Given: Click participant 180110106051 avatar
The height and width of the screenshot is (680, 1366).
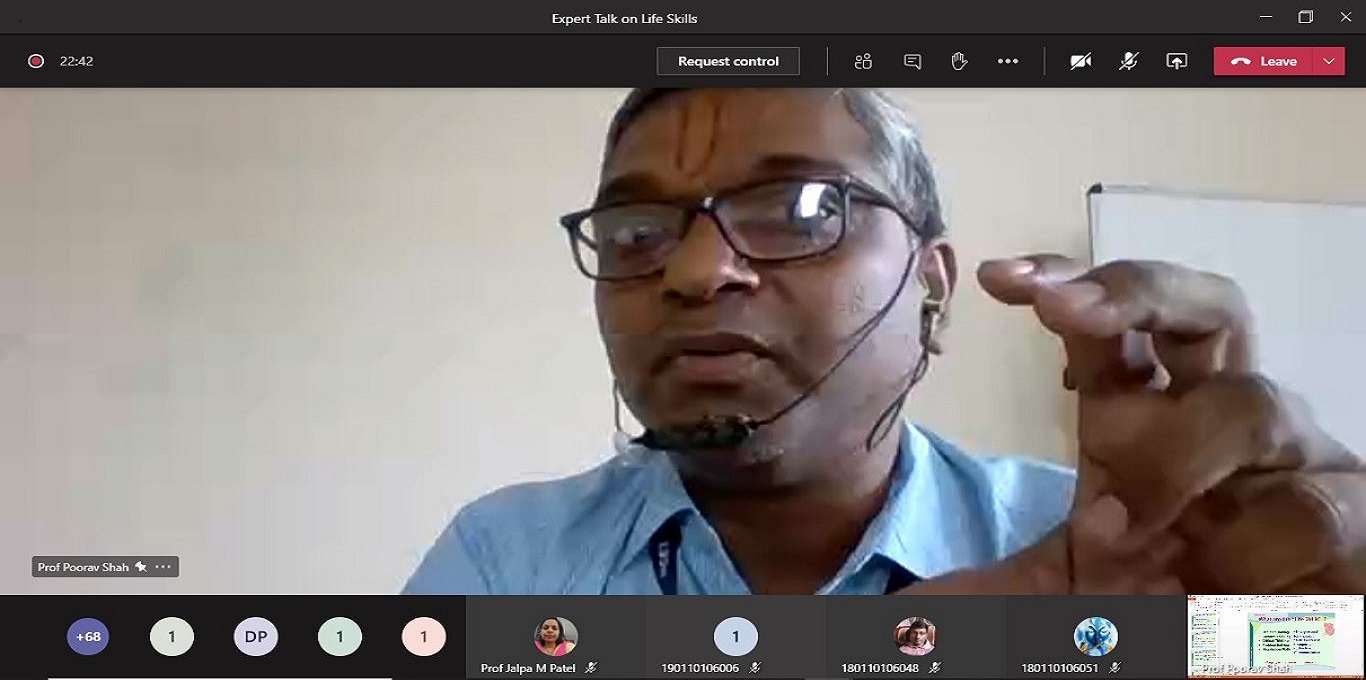Looking at the screenshot, I should pos(1095,636).
